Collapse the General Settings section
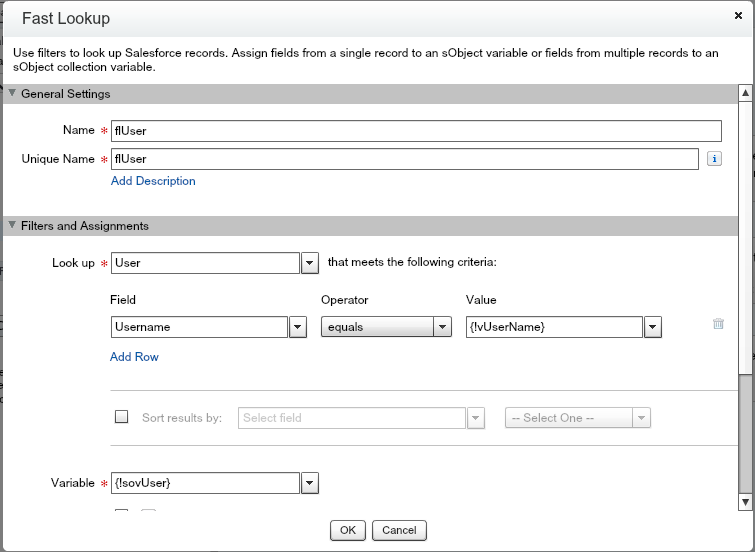This screenshot has height=552, width=755. coord(12,94)
